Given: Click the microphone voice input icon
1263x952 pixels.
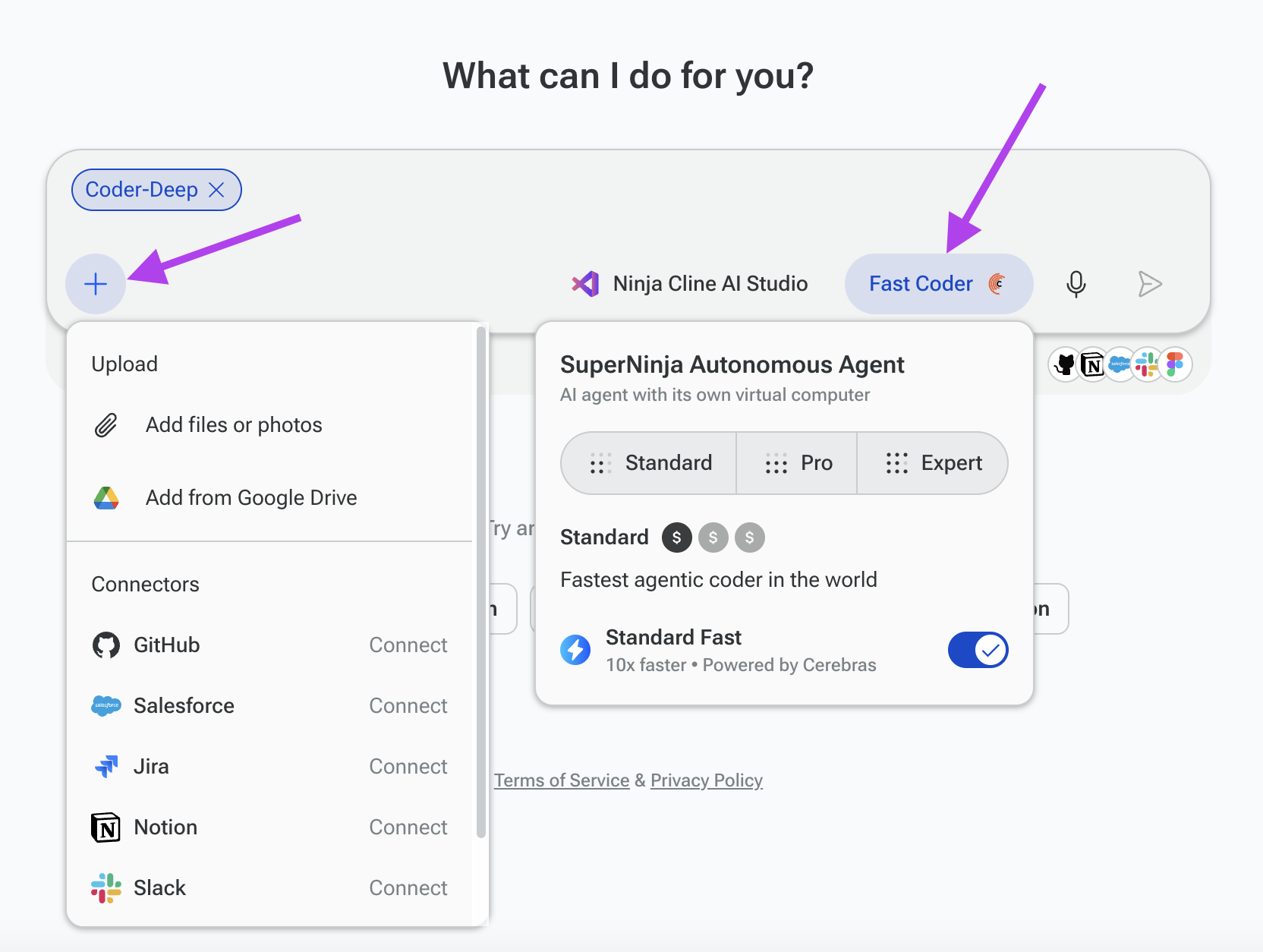Looking at the screenshot, I should [1076, 284].
